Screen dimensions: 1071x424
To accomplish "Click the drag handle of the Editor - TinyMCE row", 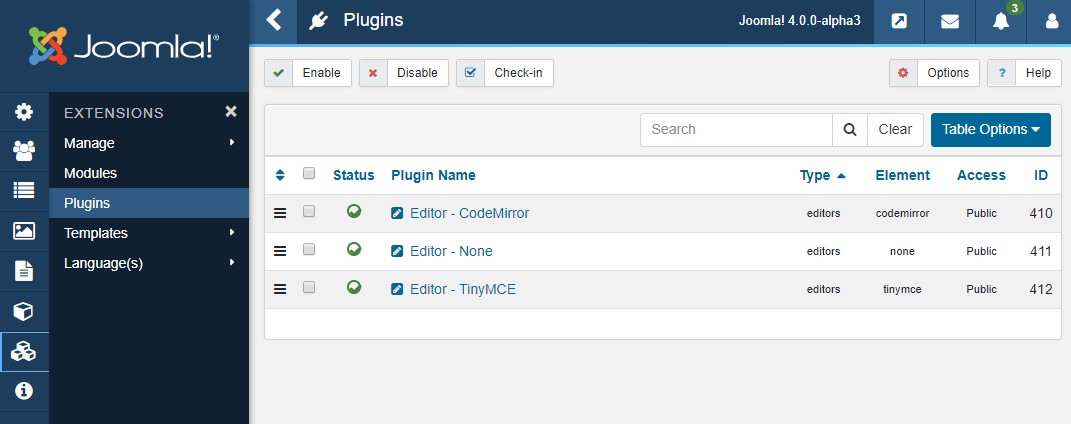I will (x=279, y=289).
